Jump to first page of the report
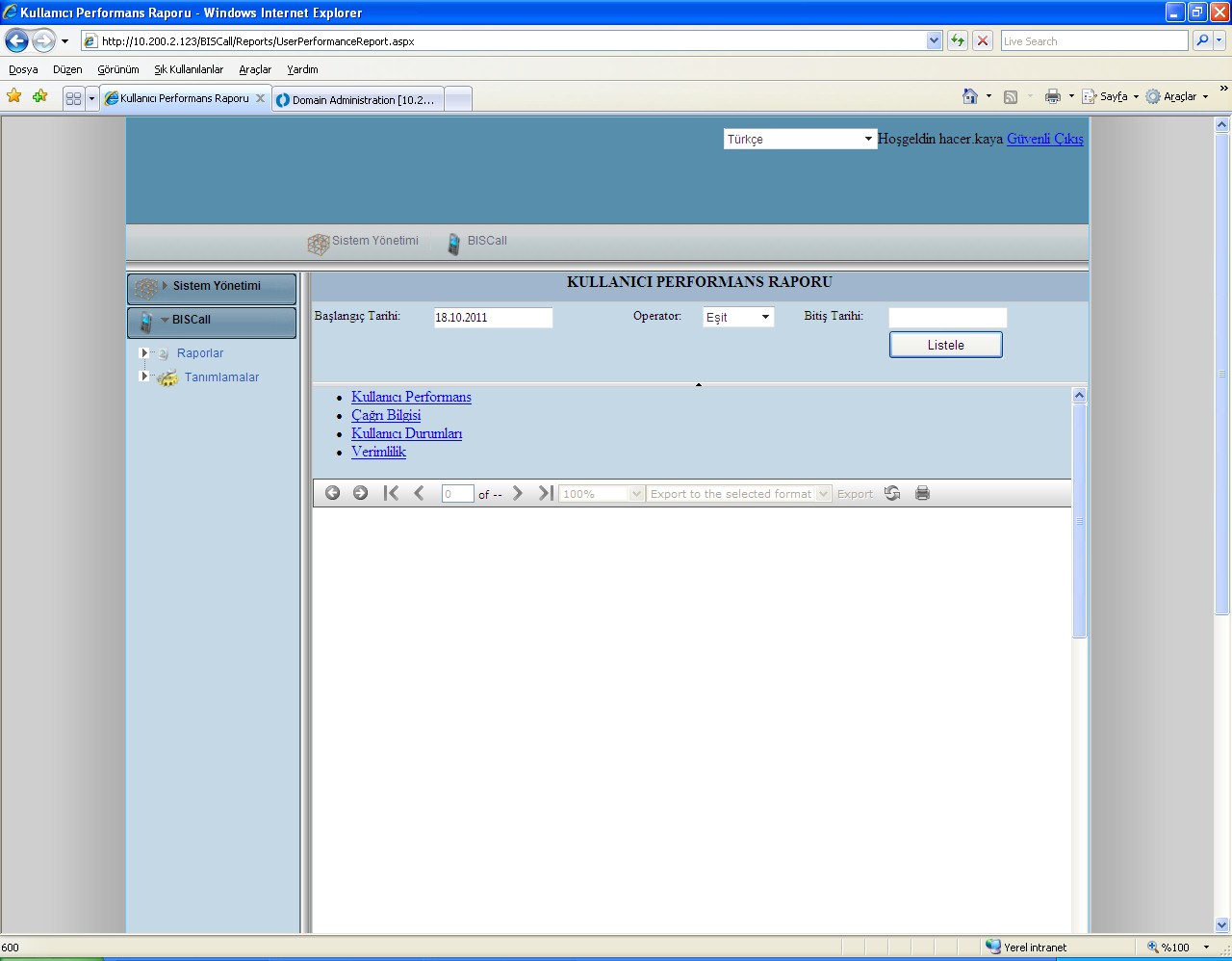 pos(391,493)
